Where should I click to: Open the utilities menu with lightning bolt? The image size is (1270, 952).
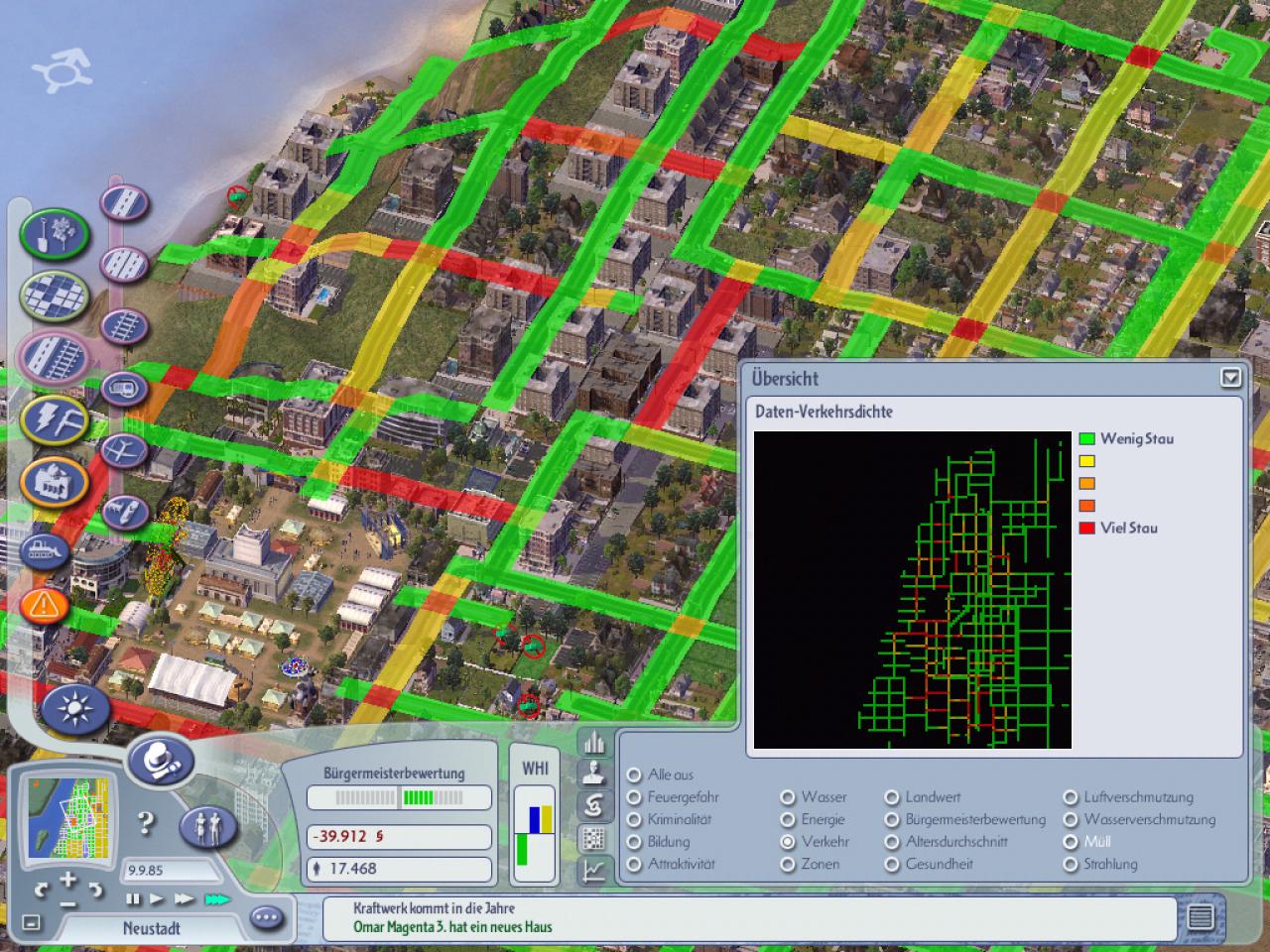click(55, 419)
